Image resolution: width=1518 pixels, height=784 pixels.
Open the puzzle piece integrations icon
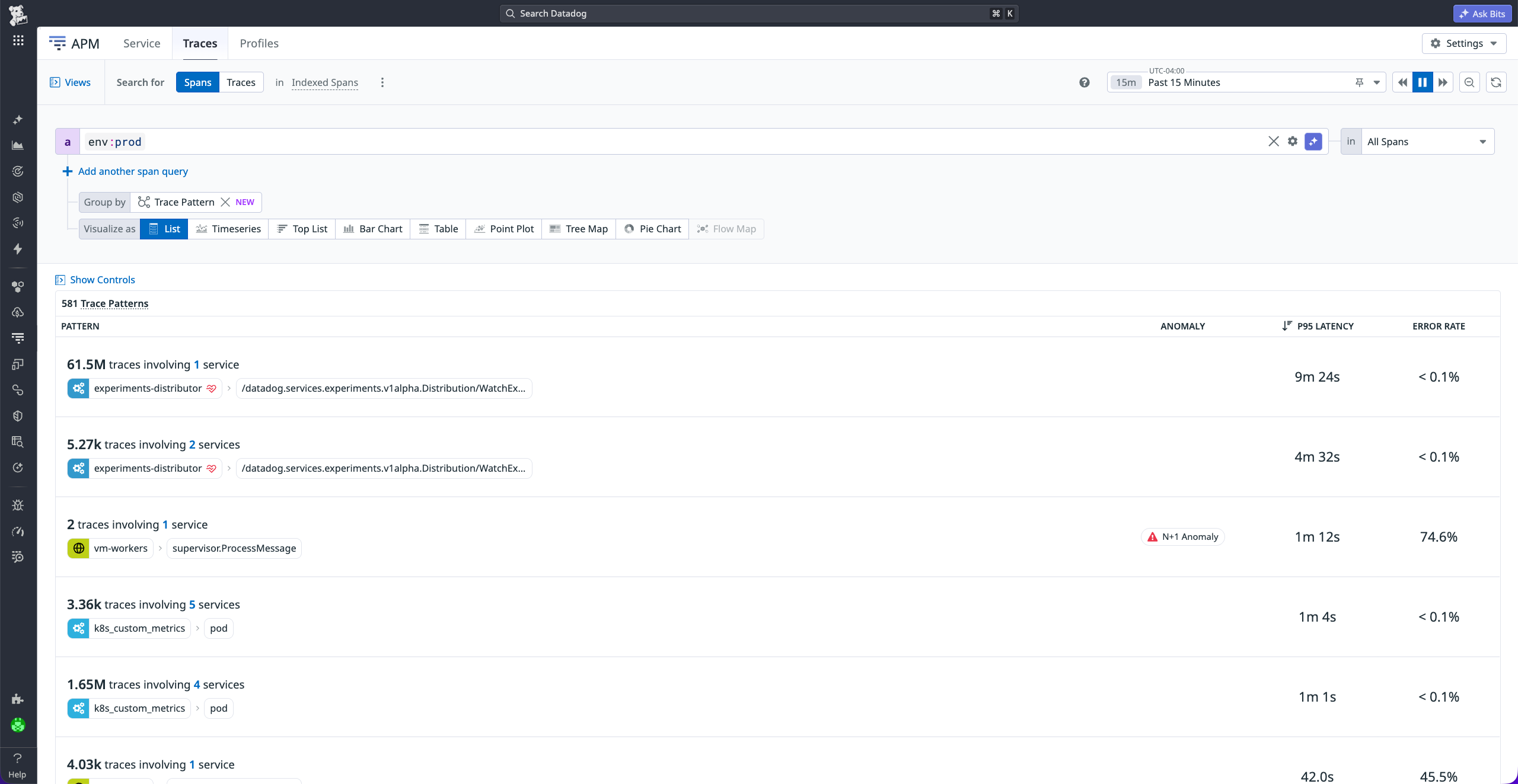point(18,699)
